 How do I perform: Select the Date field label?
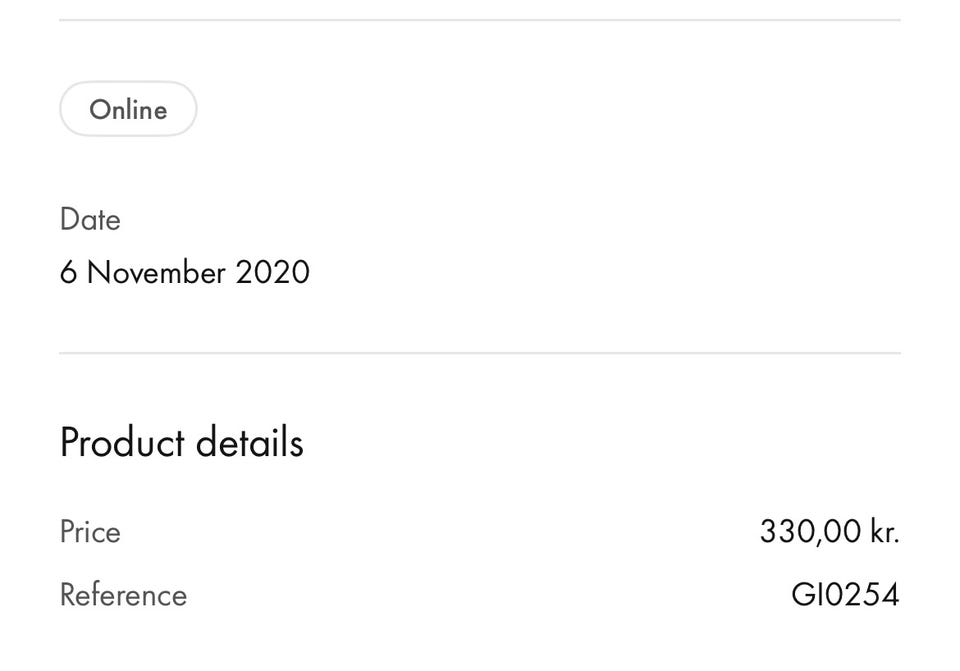90,220
